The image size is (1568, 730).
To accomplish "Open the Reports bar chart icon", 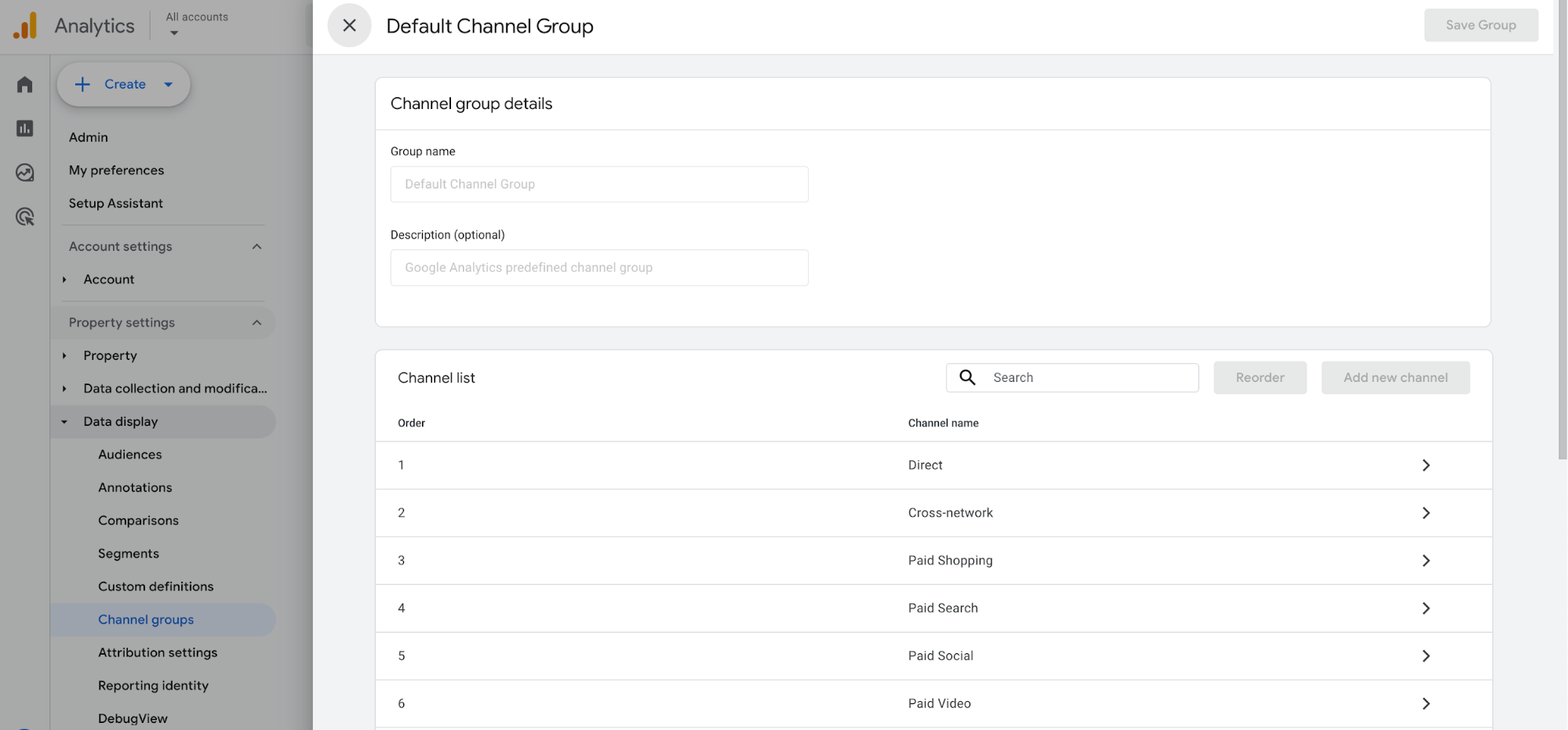I will point(25,129).
